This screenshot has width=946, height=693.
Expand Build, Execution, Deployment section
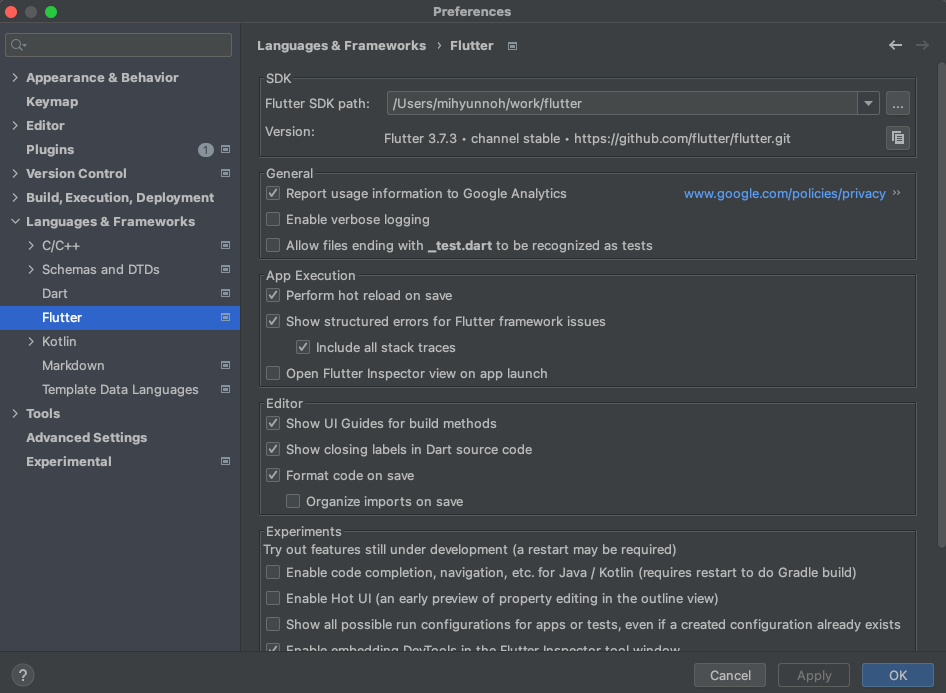15,197
